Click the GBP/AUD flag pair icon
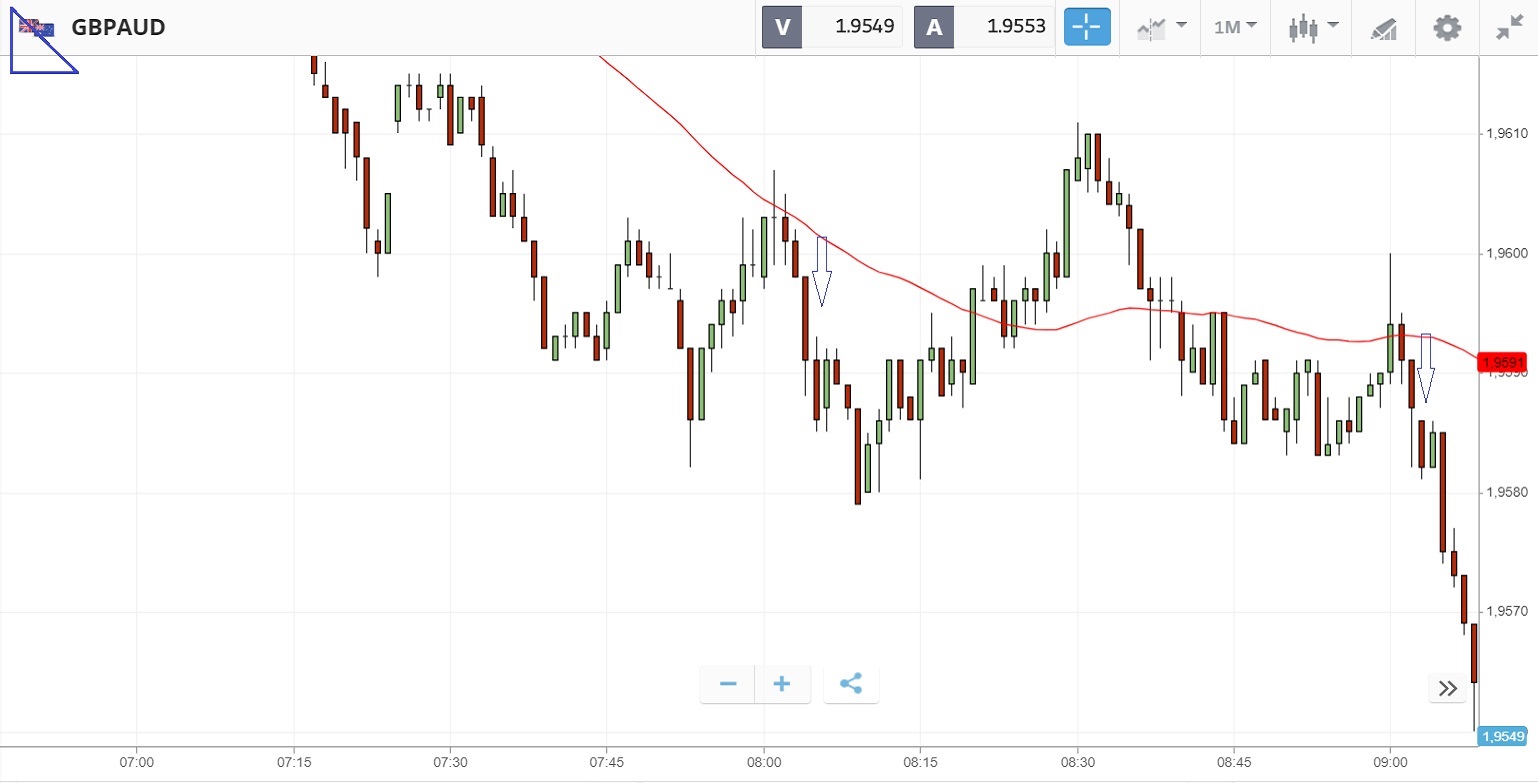The width and height of the screenshot is (1538, 783). (38, 28)
